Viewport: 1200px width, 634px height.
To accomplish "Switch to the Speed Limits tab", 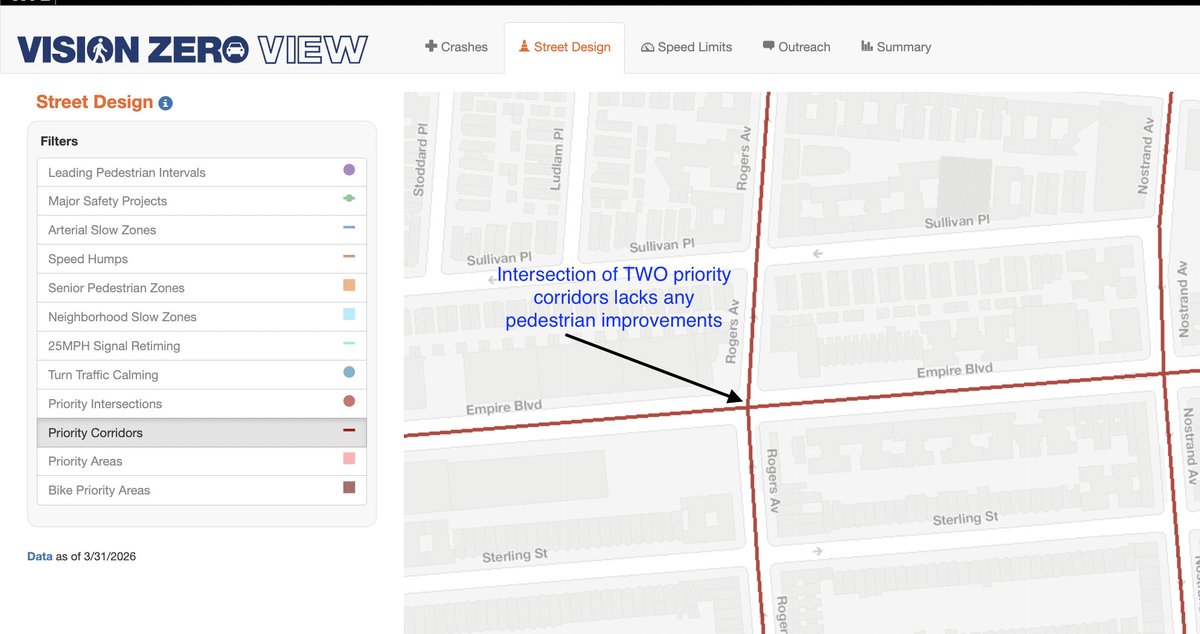I will click(x=686, y=47).
